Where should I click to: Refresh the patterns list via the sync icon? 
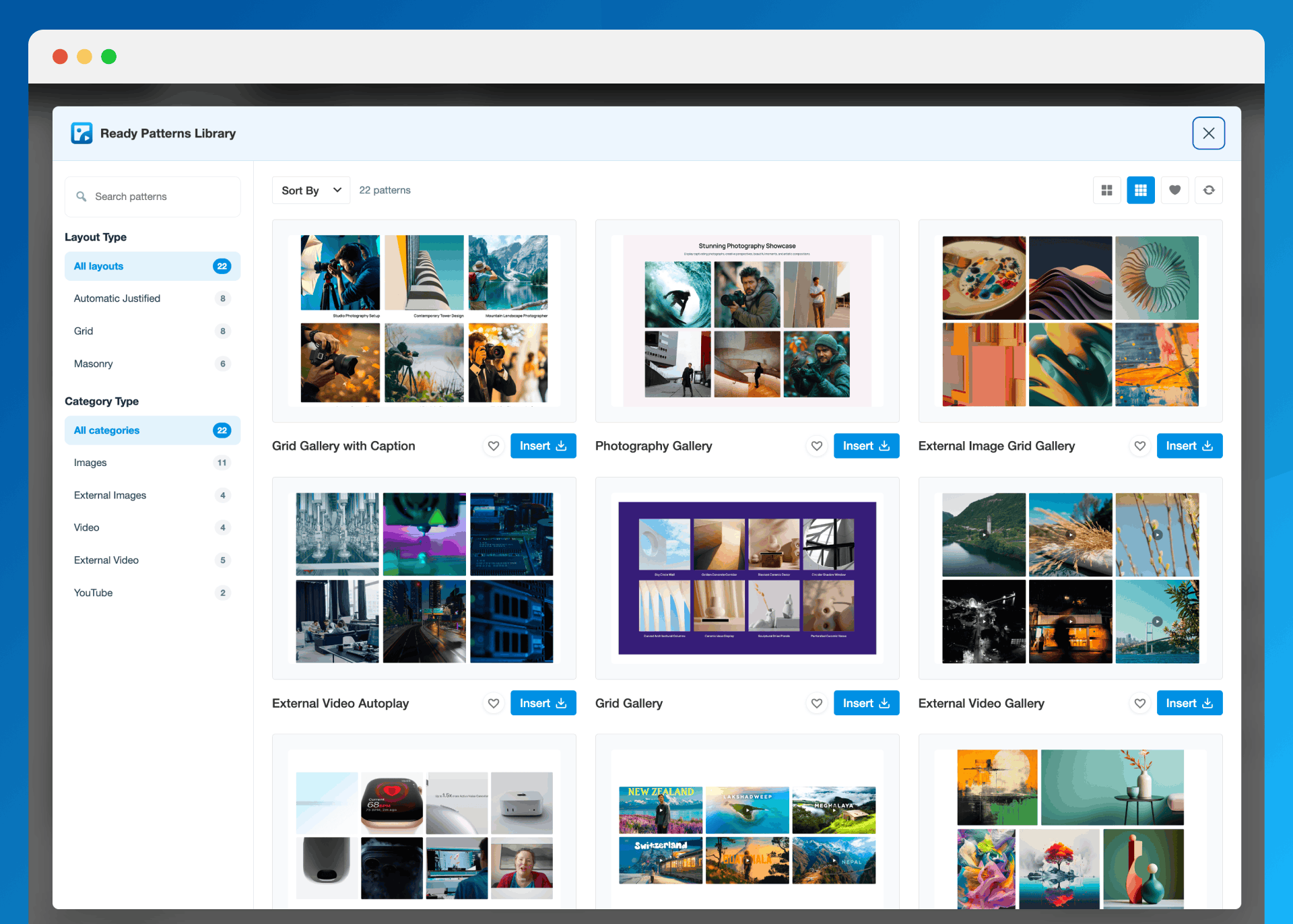point(1209,191)
